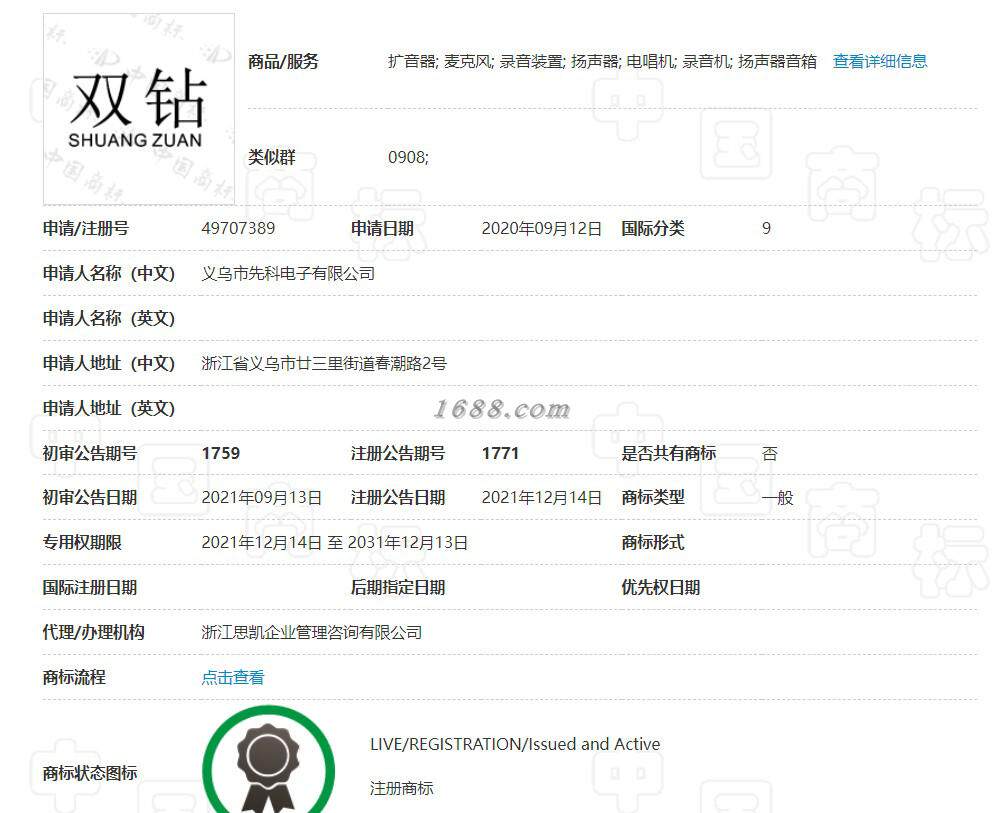
Task: Click the 点击查看 trademark process link
Action: (x=233, y=677)
